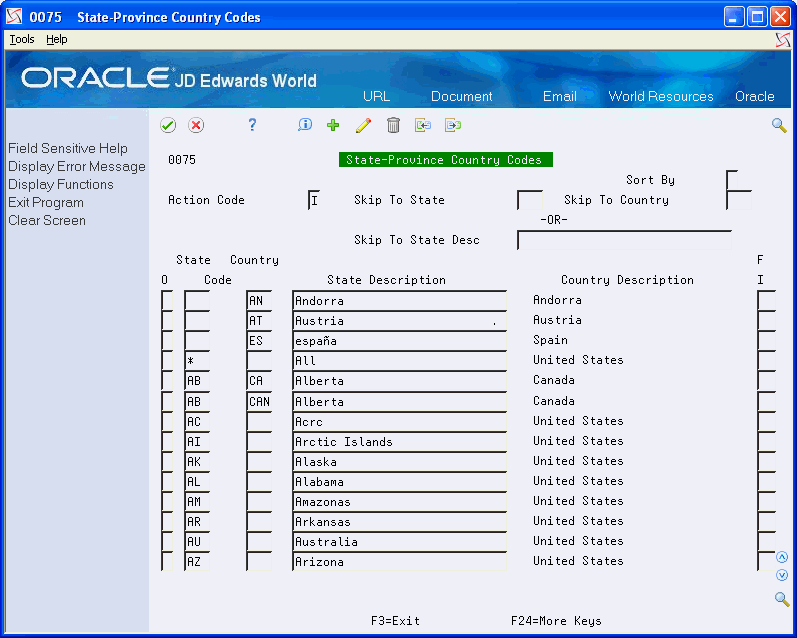Click the AR state code field
Screen dimensions: 797x638
(197, 522)
